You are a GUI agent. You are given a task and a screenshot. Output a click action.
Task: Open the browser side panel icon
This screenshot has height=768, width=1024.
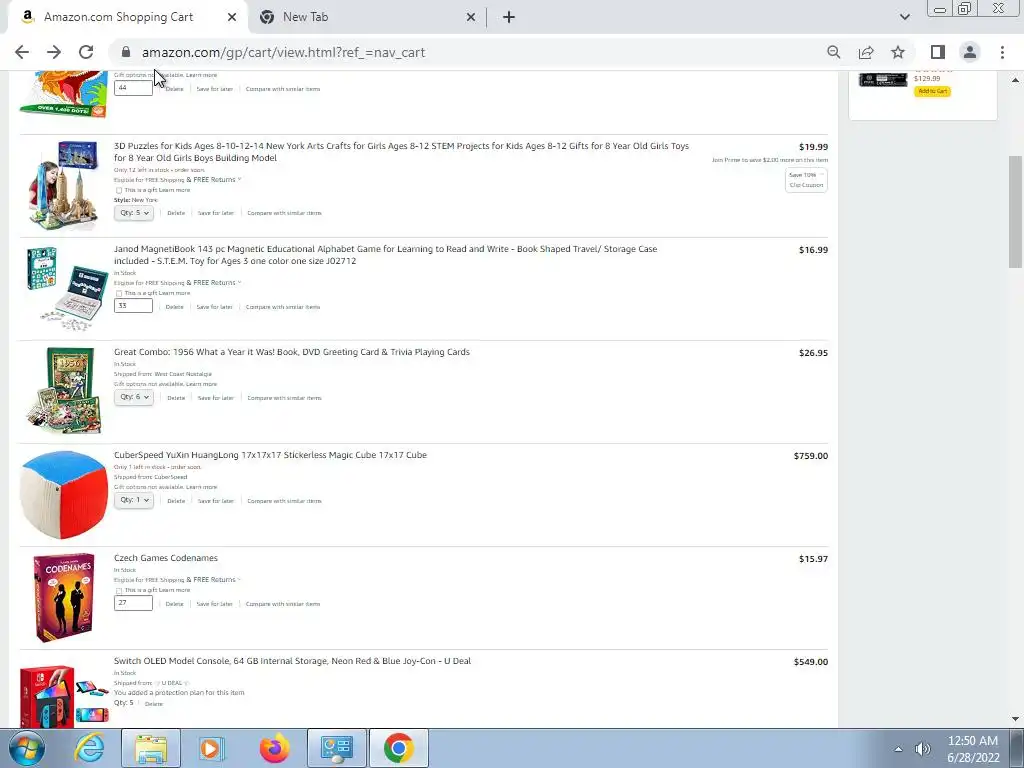pos(938,52)
